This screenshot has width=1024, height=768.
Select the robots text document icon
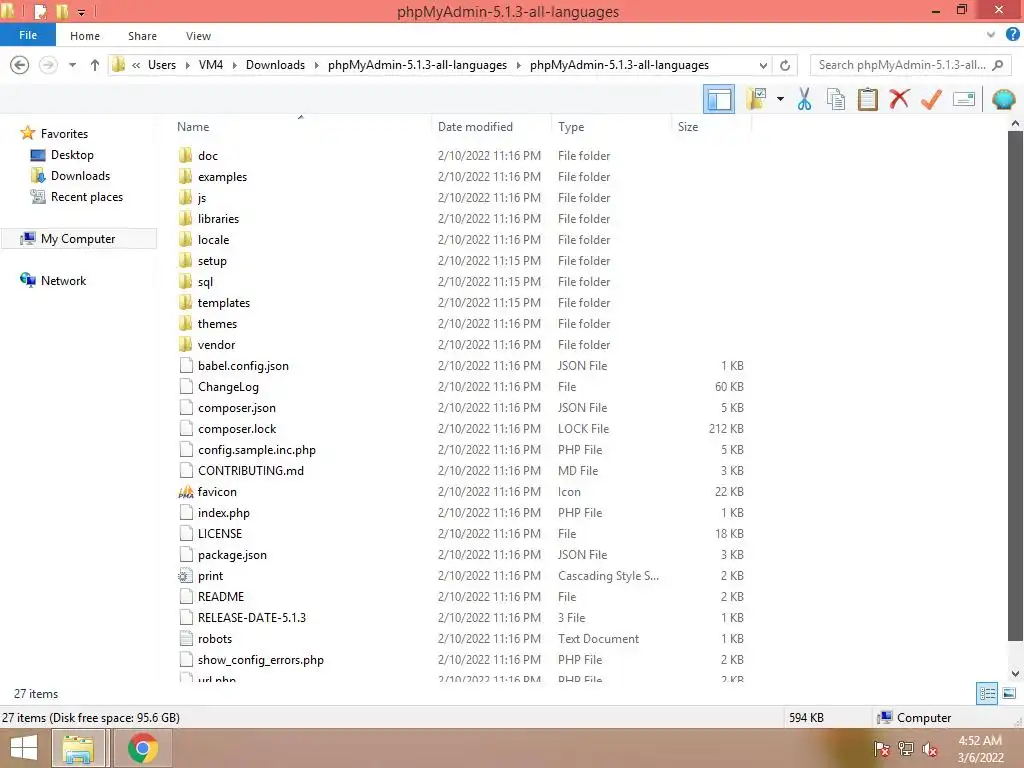tap(186, 638)
